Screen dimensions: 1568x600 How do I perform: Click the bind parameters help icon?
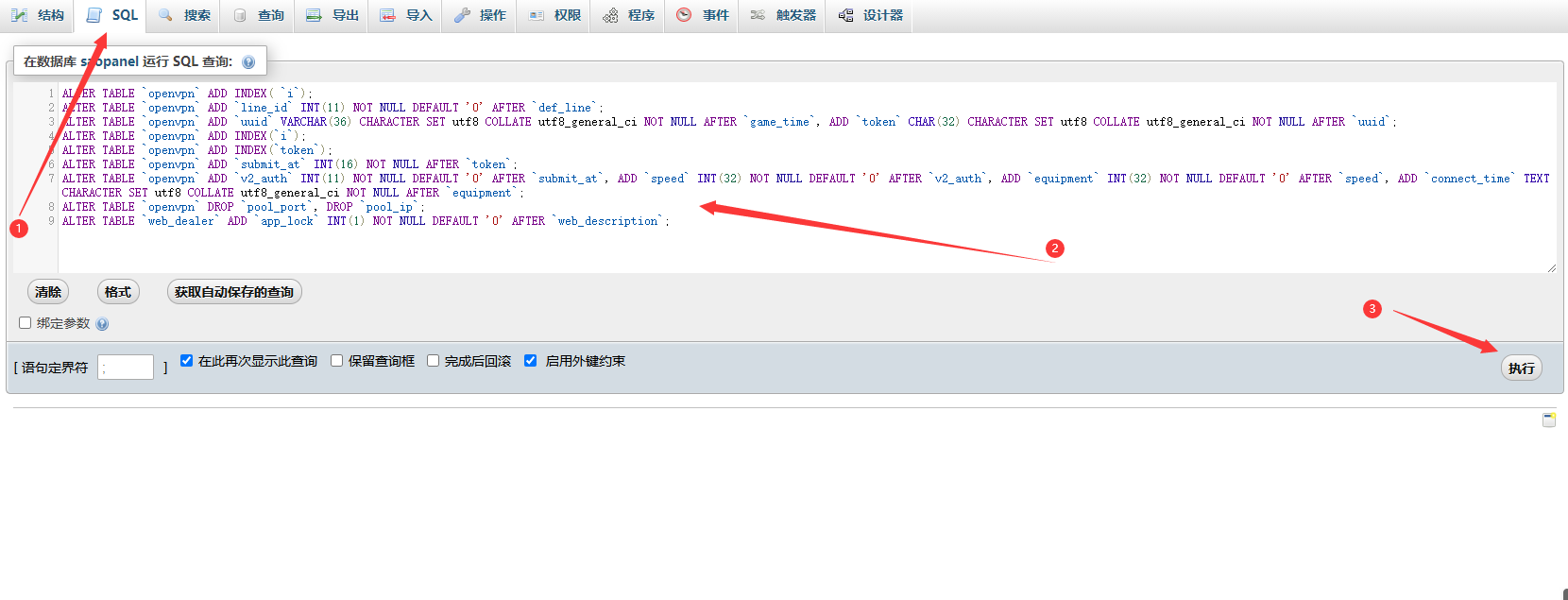[102, 324]
